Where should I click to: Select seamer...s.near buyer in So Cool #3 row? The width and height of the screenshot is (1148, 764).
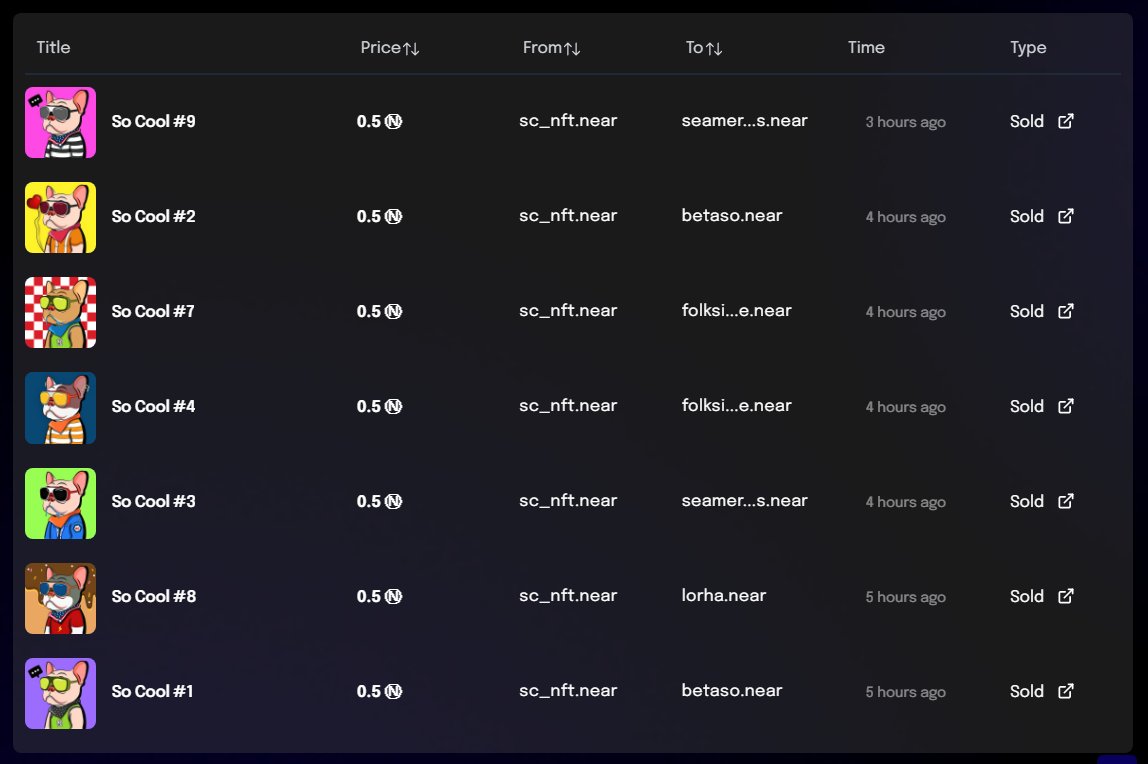744,501
